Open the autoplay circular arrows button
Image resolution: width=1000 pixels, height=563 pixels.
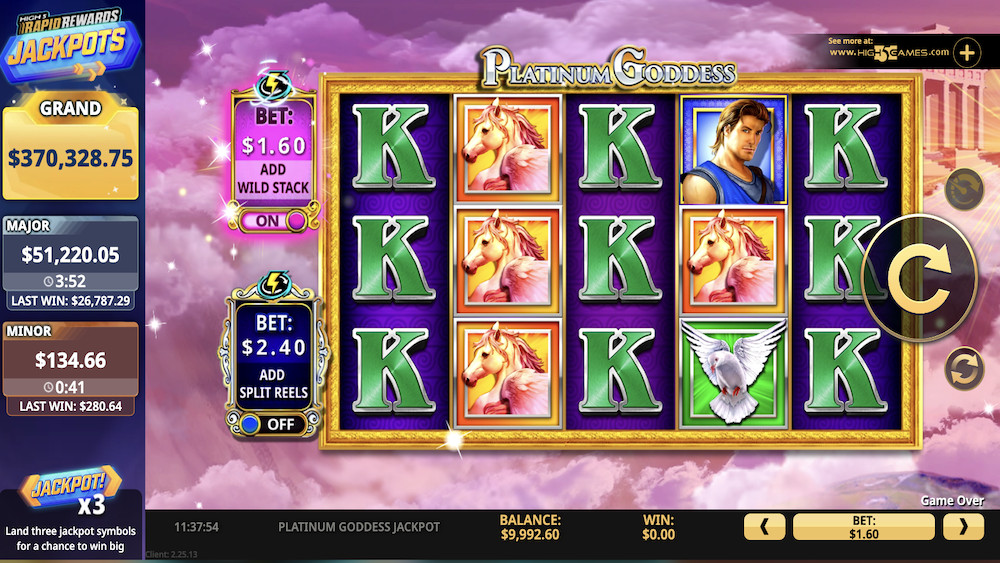coord(964,369)
